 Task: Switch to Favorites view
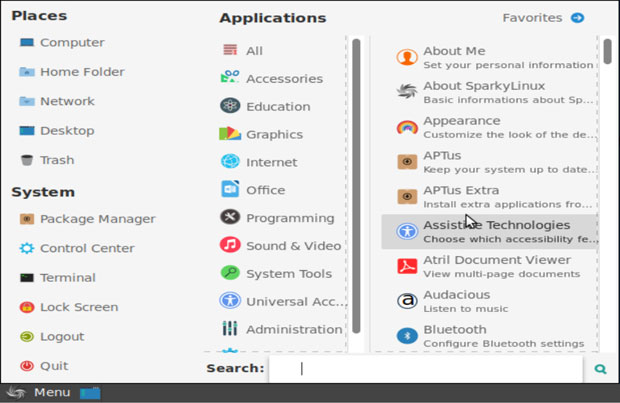[543, 18]
